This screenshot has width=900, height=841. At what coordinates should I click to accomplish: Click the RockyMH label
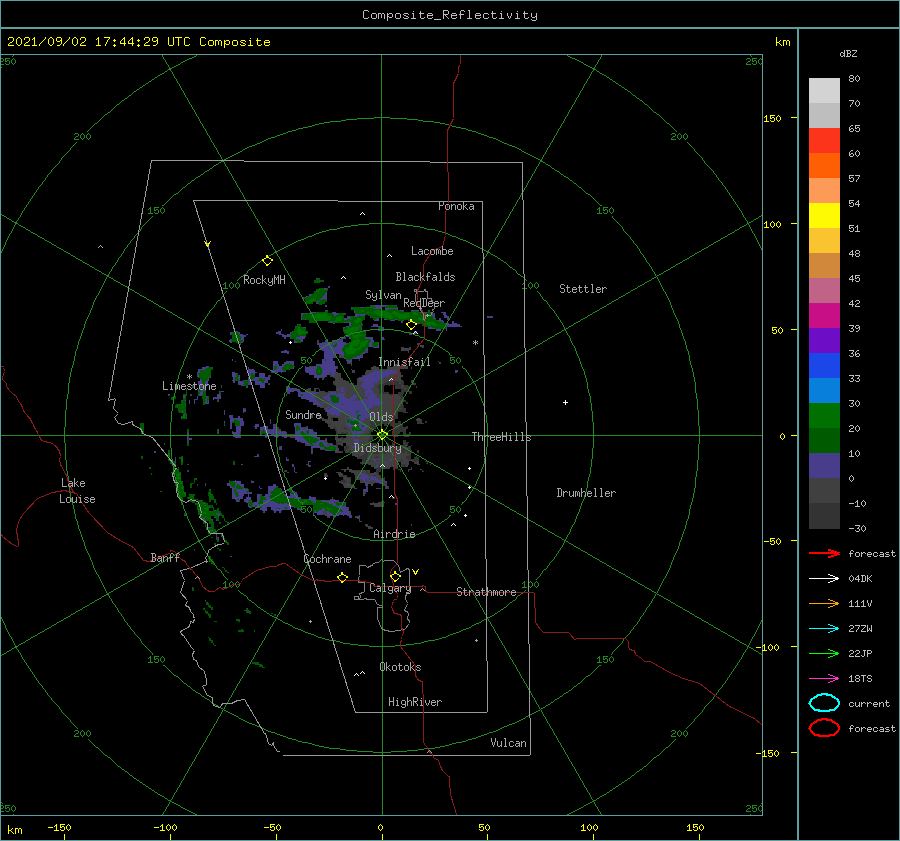pos(264,280)
